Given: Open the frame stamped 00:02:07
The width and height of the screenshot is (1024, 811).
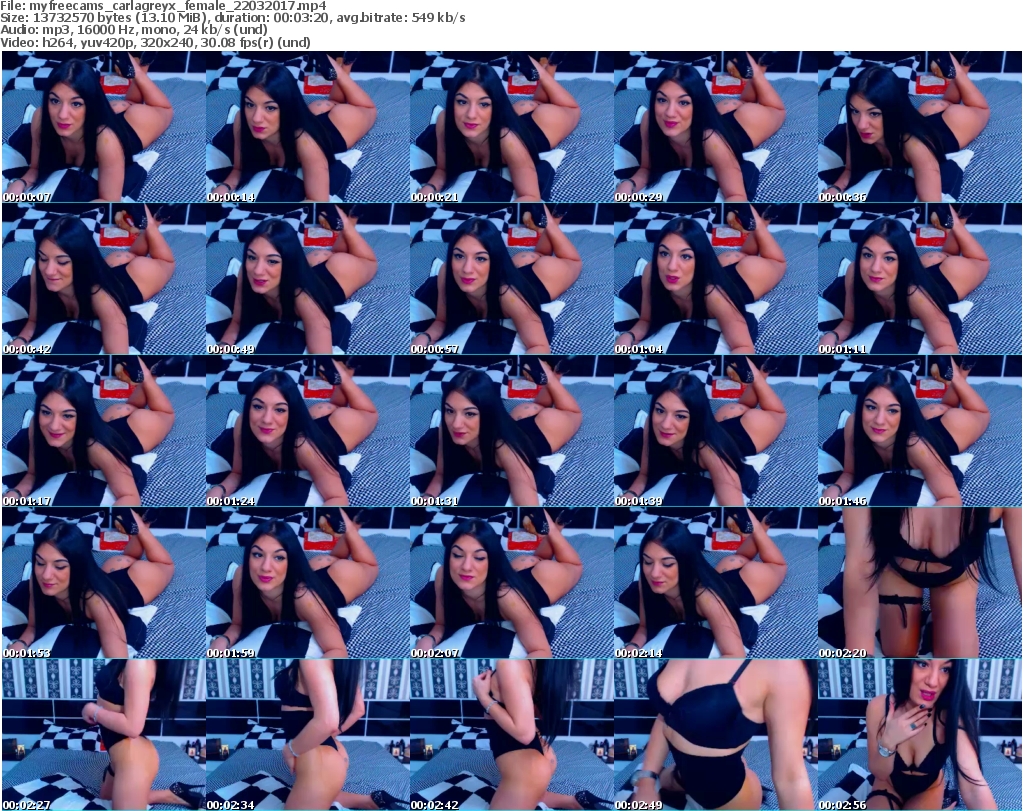Looking at the screenshot, I should [x=511, y=583].
